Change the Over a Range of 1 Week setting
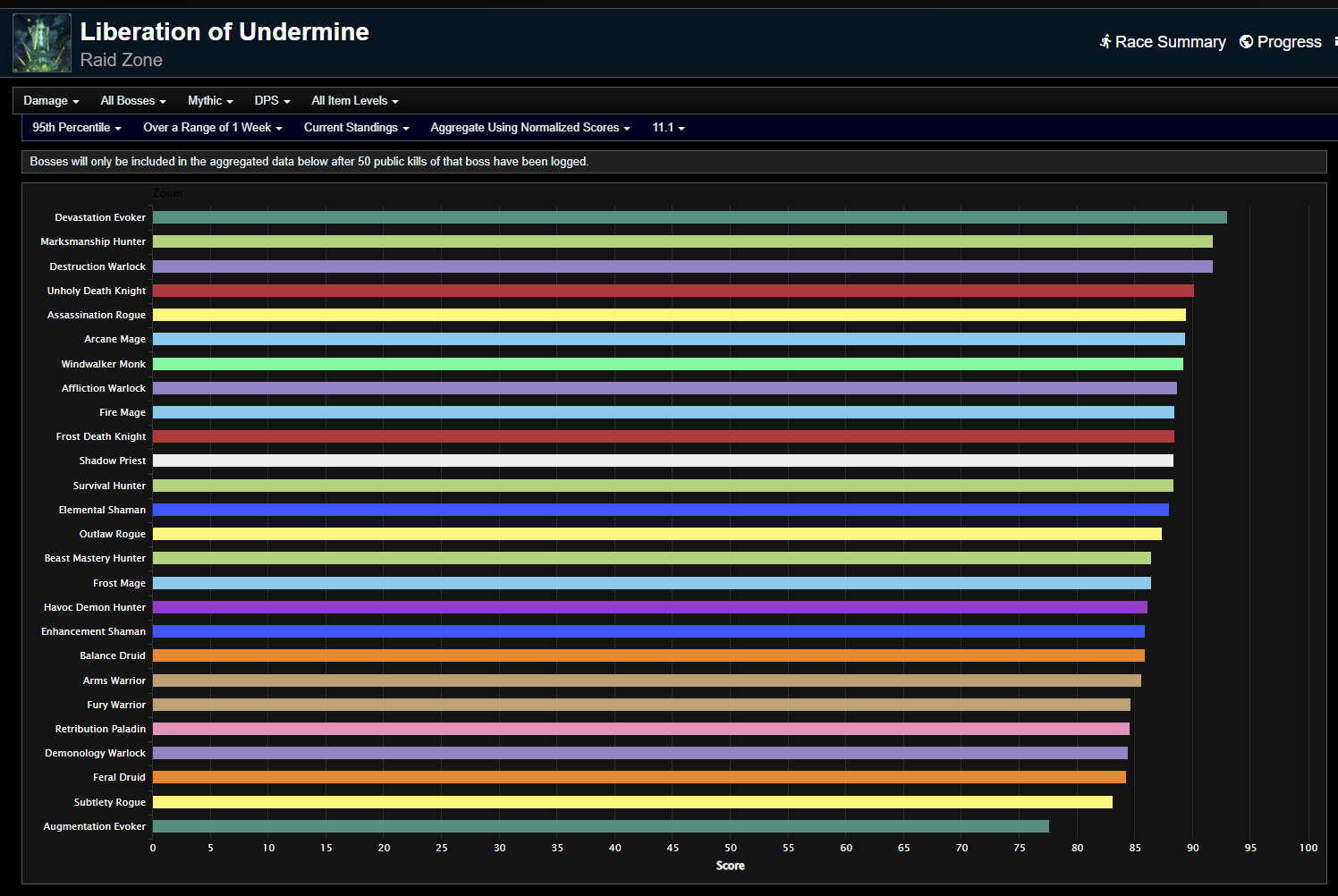 (x=212, y=128)
